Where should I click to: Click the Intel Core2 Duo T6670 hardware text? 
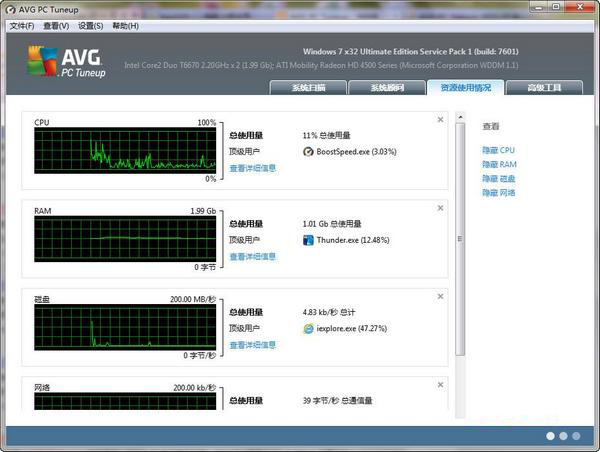click(321, 65)
